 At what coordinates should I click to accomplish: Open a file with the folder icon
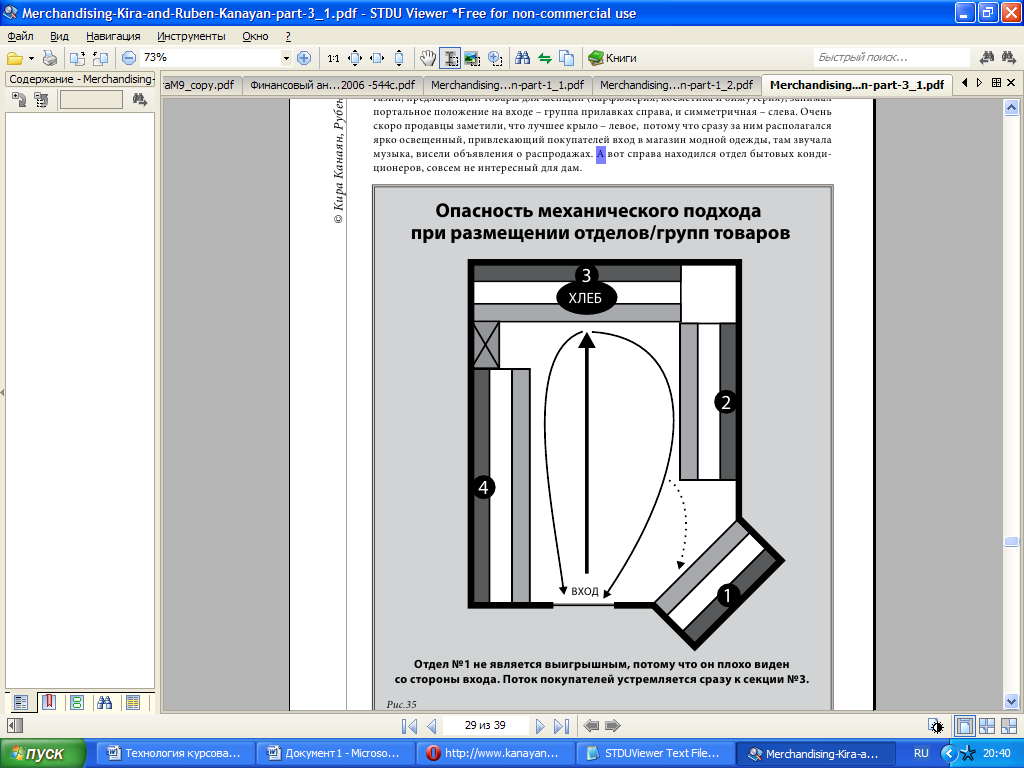(x=14, y=58)
